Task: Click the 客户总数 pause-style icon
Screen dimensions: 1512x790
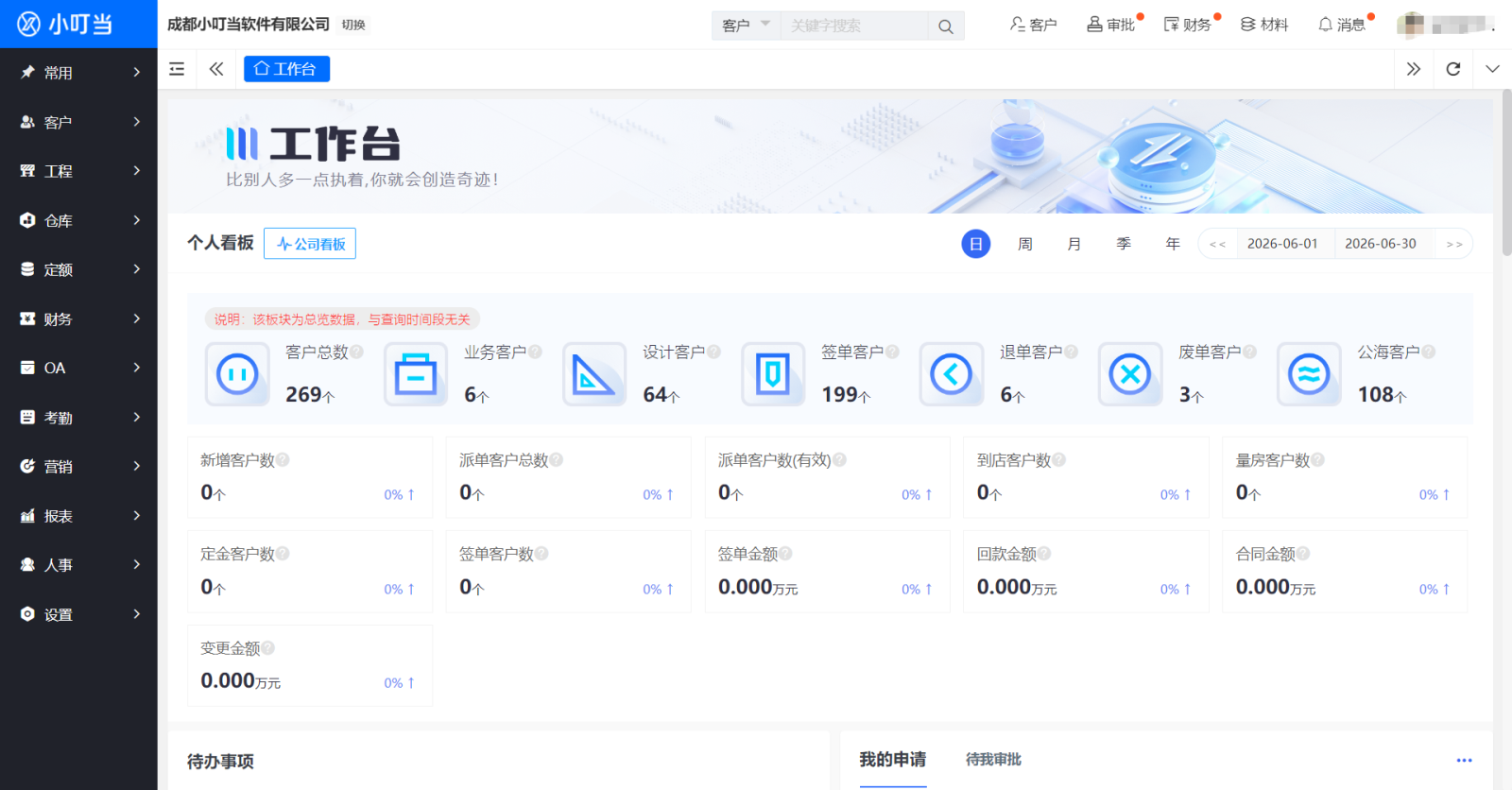Action: [237, 374]
